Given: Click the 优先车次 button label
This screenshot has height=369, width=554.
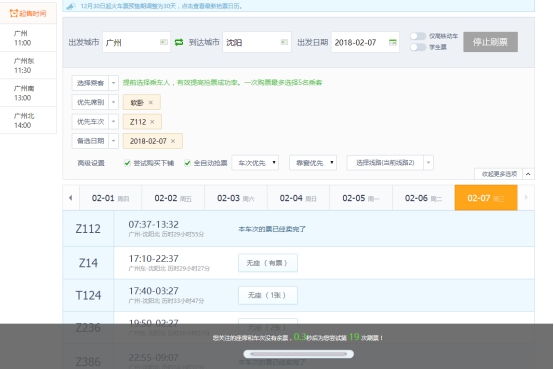Looking at the screenshot, I should click(x=90, y=122).
